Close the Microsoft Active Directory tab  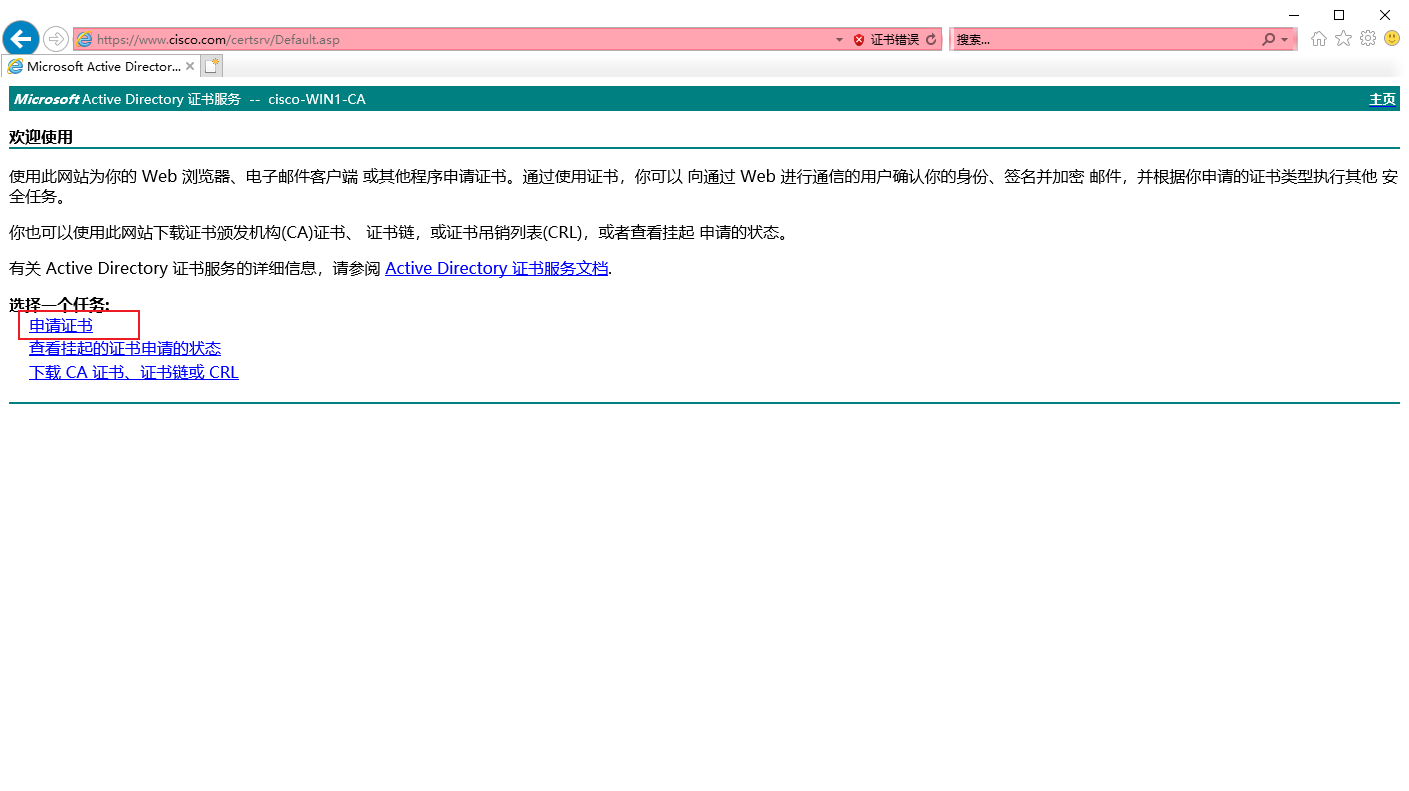(190, 66)
